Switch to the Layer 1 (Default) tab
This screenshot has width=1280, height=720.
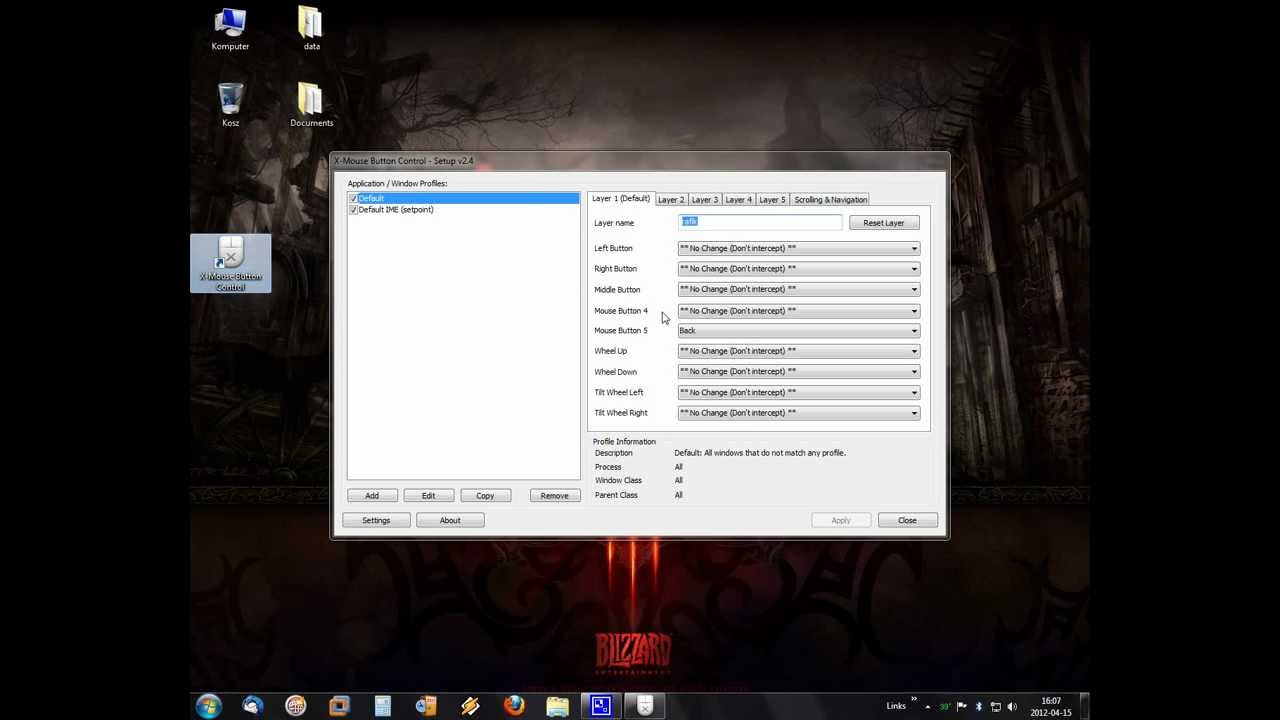621,198
